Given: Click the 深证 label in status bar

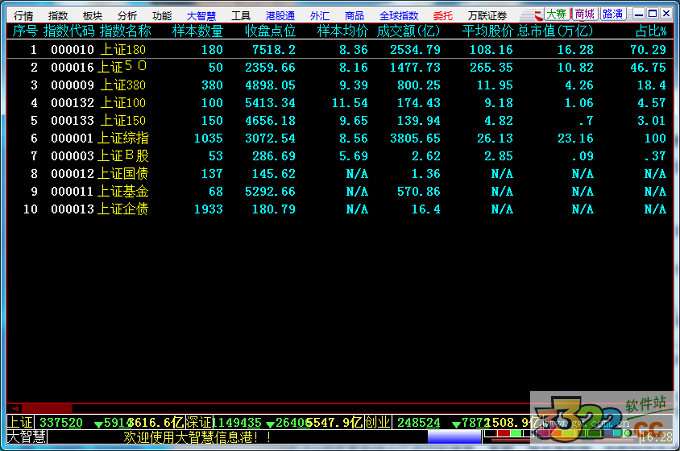Looking at the screenshot, I should pyautogui.click(x=198, y=422).
